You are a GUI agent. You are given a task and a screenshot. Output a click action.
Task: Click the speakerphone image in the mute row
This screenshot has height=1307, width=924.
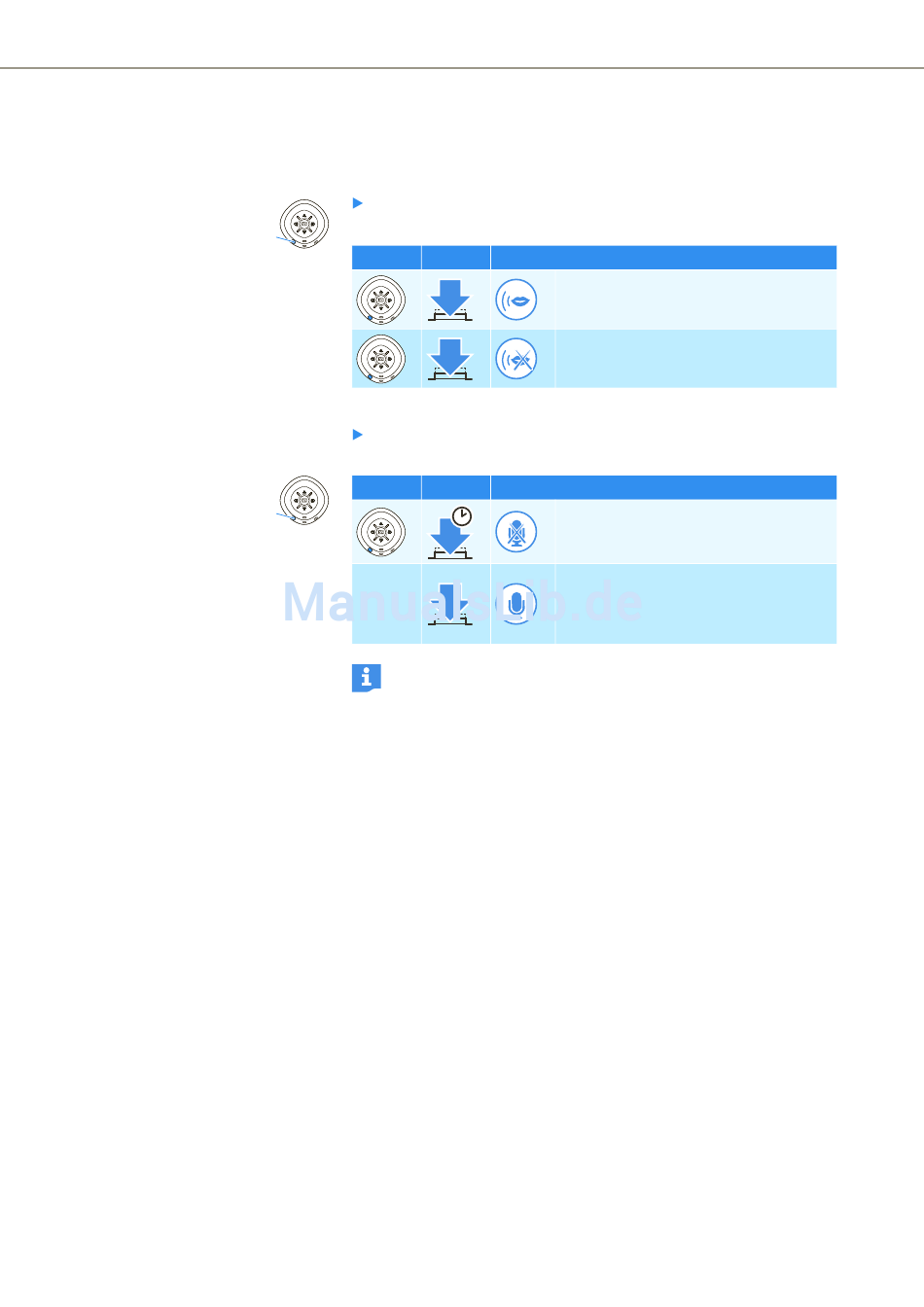tap(381, 532)
